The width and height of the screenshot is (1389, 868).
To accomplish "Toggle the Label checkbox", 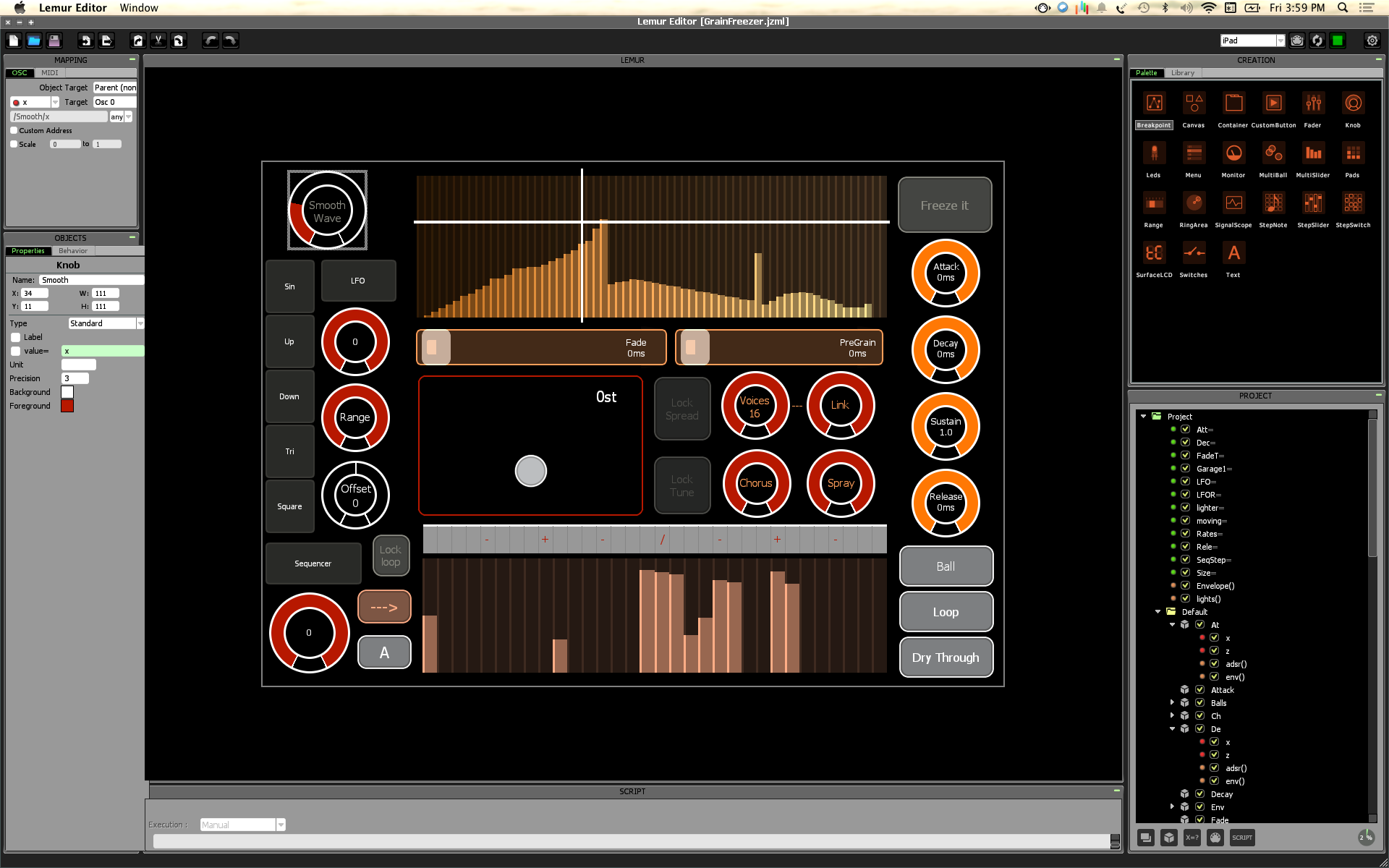I will coord(15,337).
